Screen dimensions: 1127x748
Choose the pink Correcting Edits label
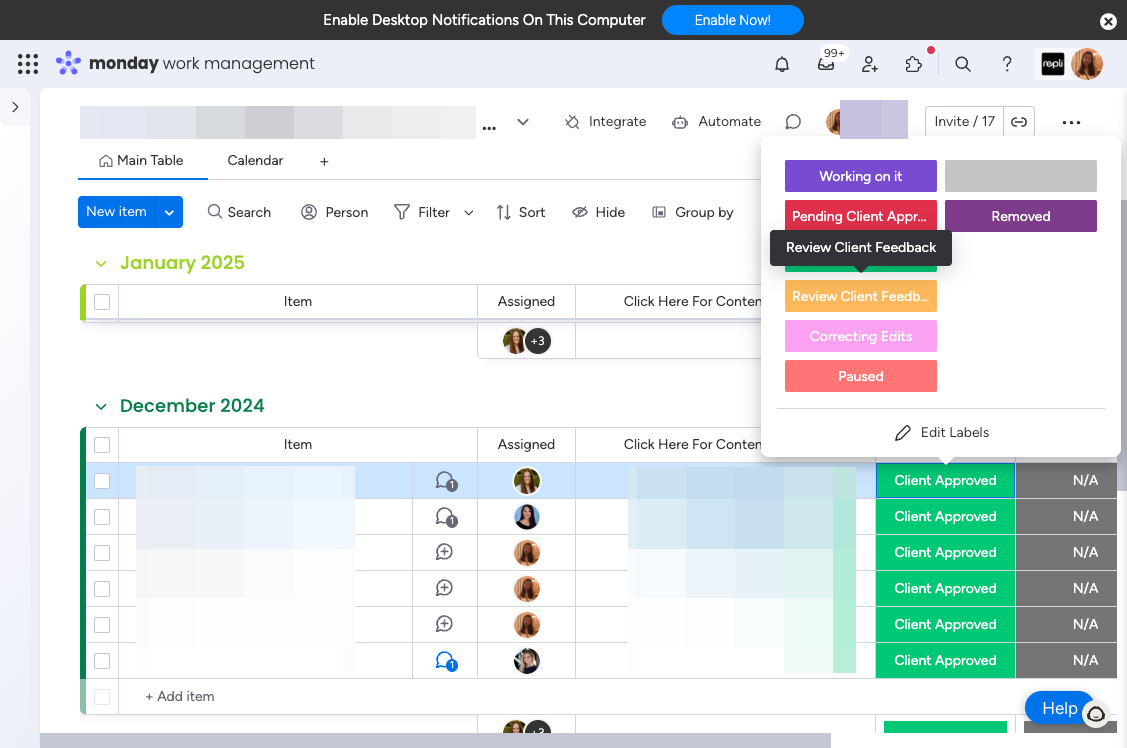(x=860, y=336)
